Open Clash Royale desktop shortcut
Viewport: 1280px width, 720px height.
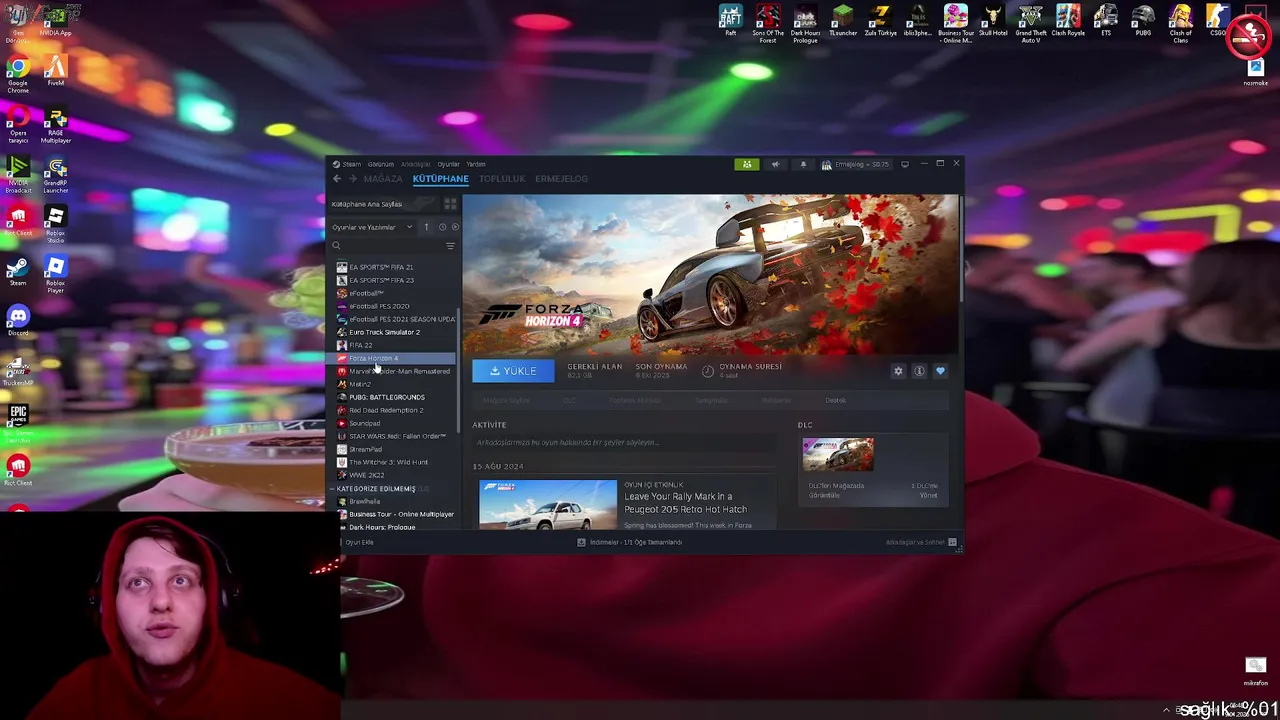coord(1068,21)
